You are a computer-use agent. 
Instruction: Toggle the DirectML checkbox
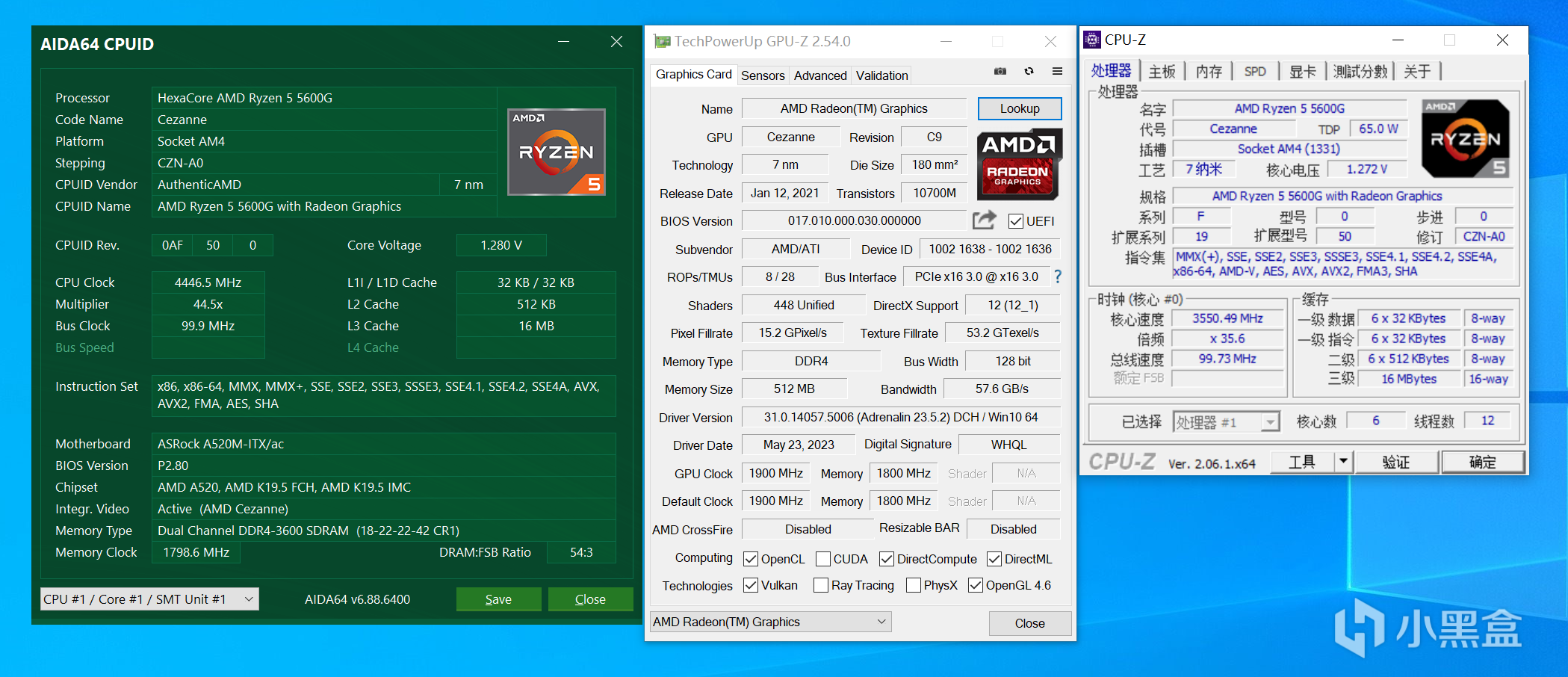point(994,559)
